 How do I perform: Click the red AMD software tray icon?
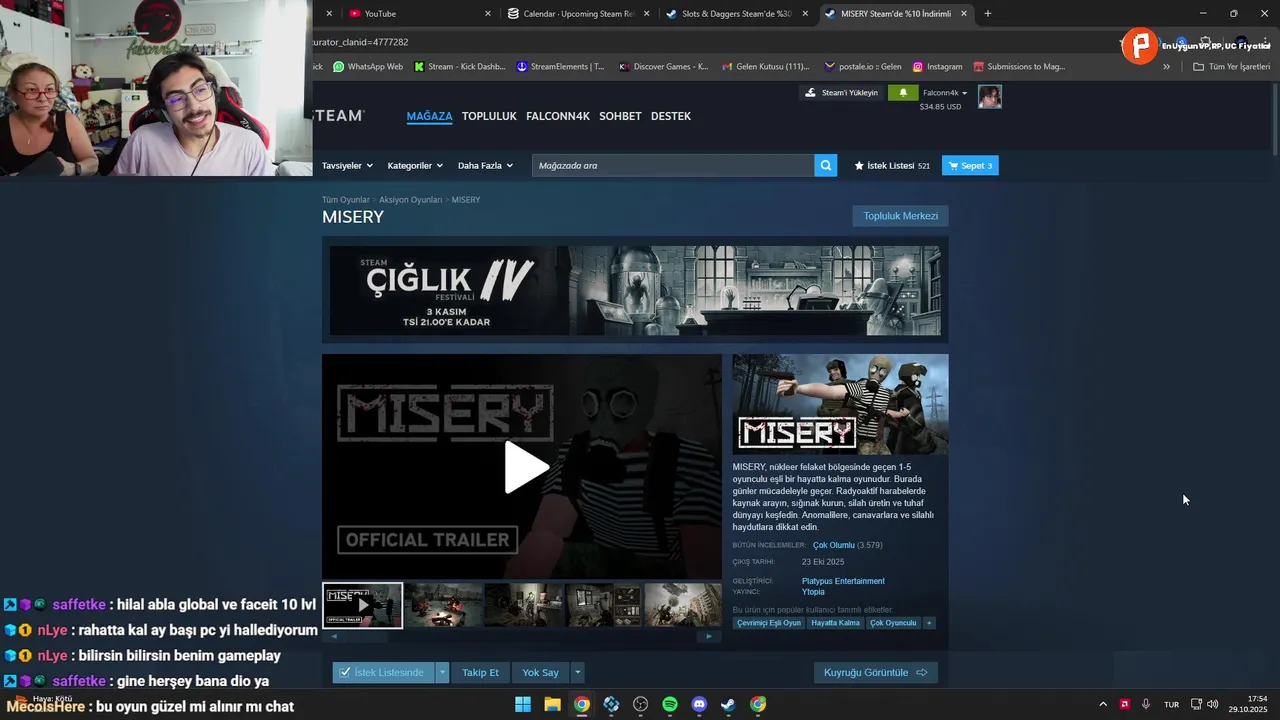pyautogui.click(x=1124, y=704)
